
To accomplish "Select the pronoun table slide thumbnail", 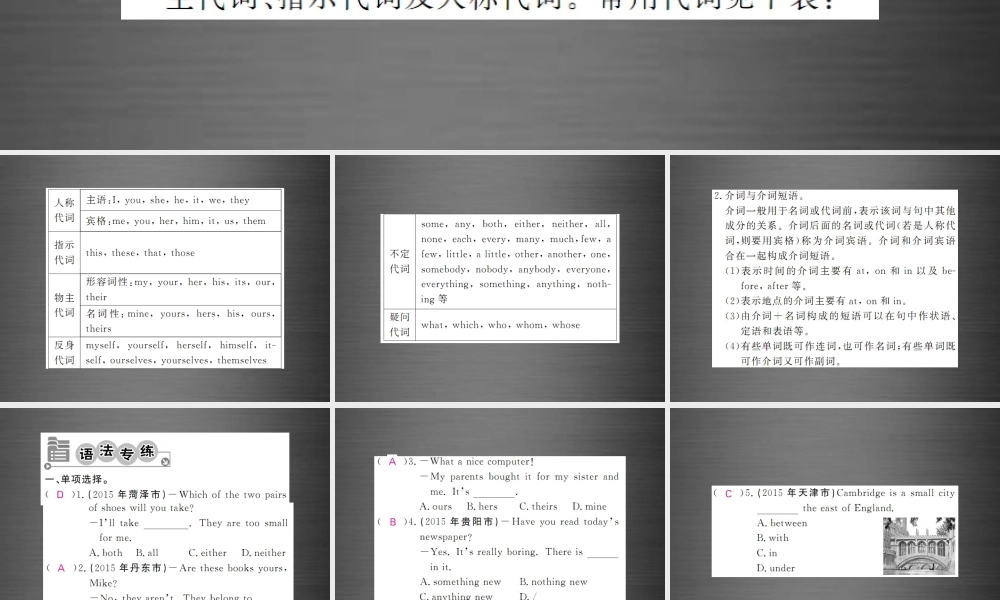I will coord(164,280).
